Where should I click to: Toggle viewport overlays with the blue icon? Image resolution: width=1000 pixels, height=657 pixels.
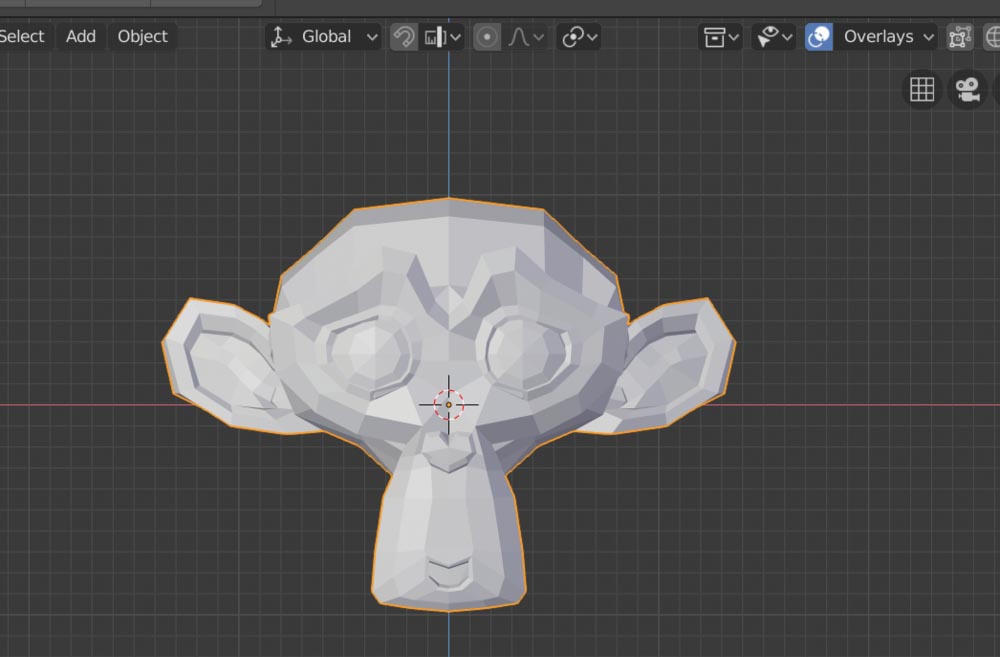tap(819, 37)
